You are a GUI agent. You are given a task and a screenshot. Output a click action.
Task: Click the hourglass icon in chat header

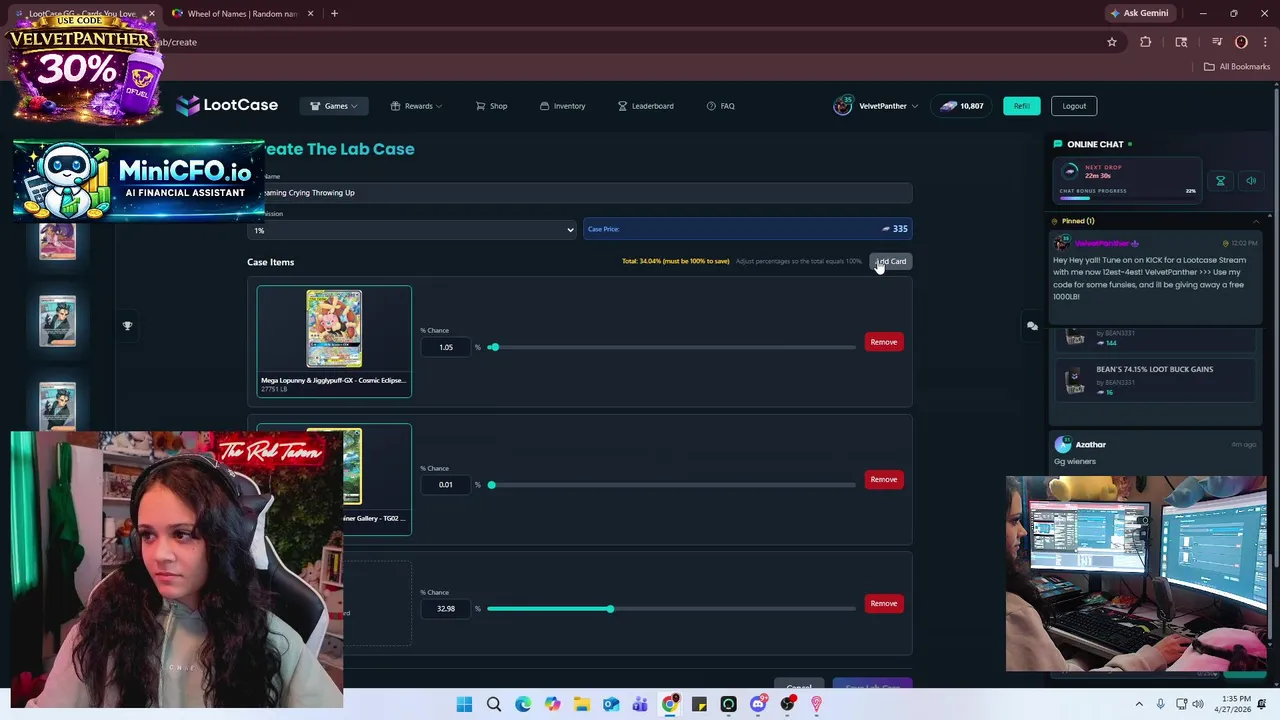pyautogui.click(x=1220, y=181)
